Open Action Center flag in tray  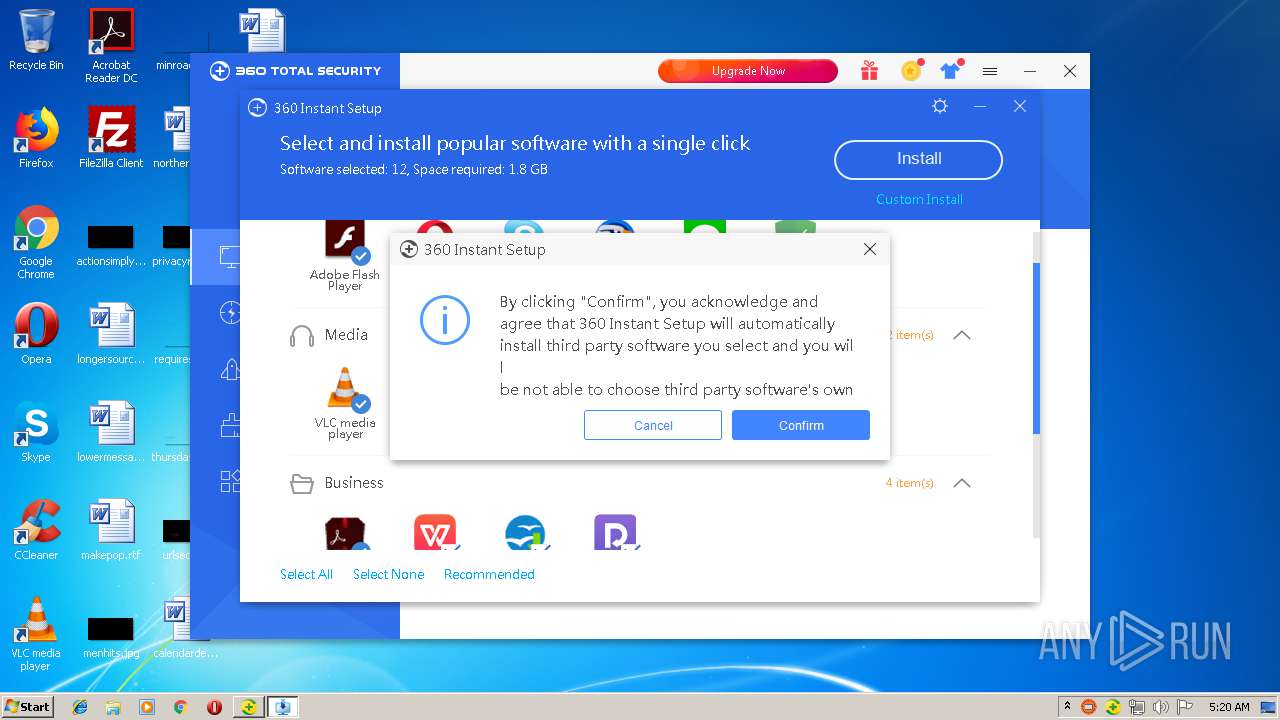tap(1185, 707)
